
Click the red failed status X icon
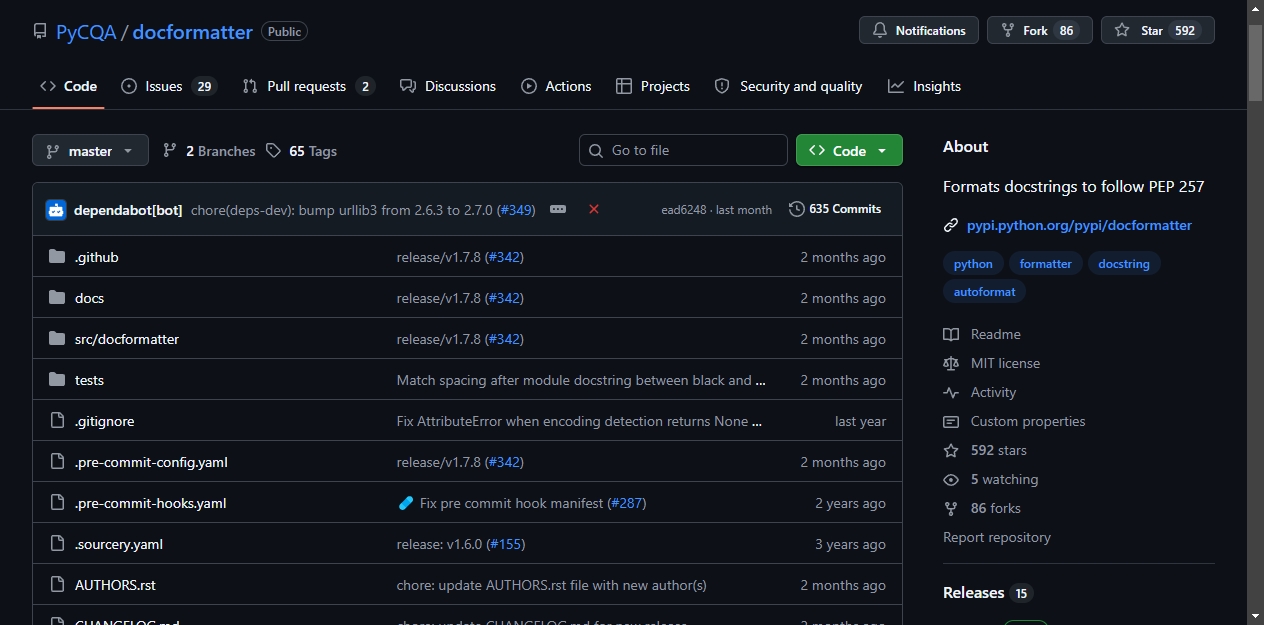click(x=594, y=209)
